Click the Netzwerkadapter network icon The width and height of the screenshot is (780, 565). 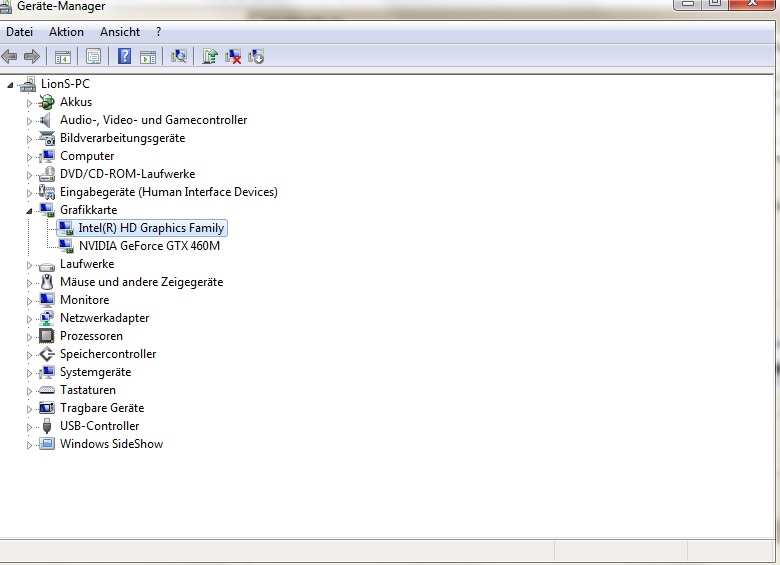(47, 318)
